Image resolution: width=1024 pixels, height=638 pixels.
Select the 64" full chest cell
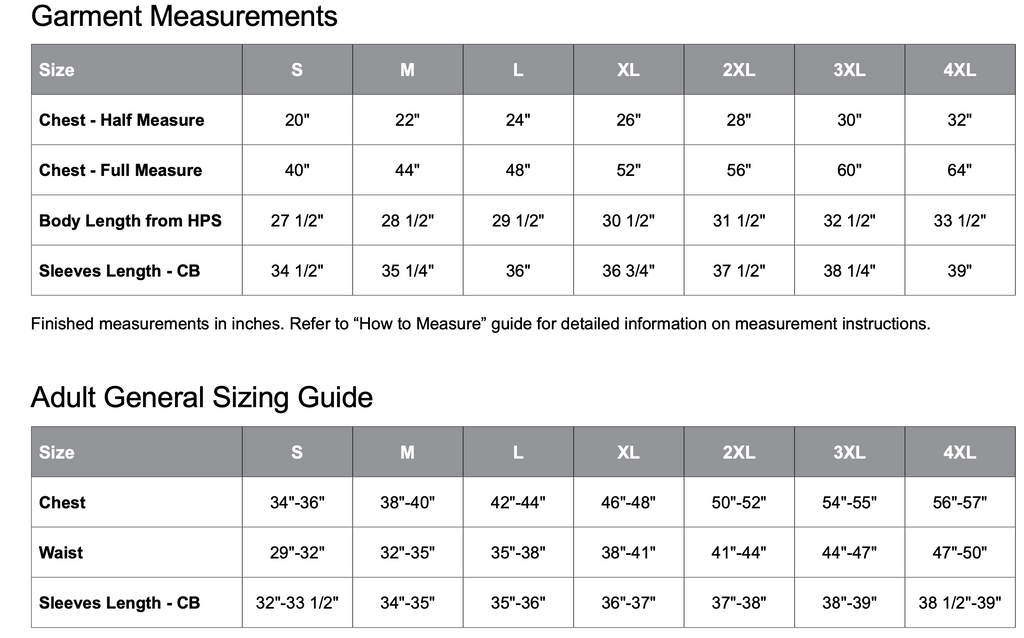(959, 170)
